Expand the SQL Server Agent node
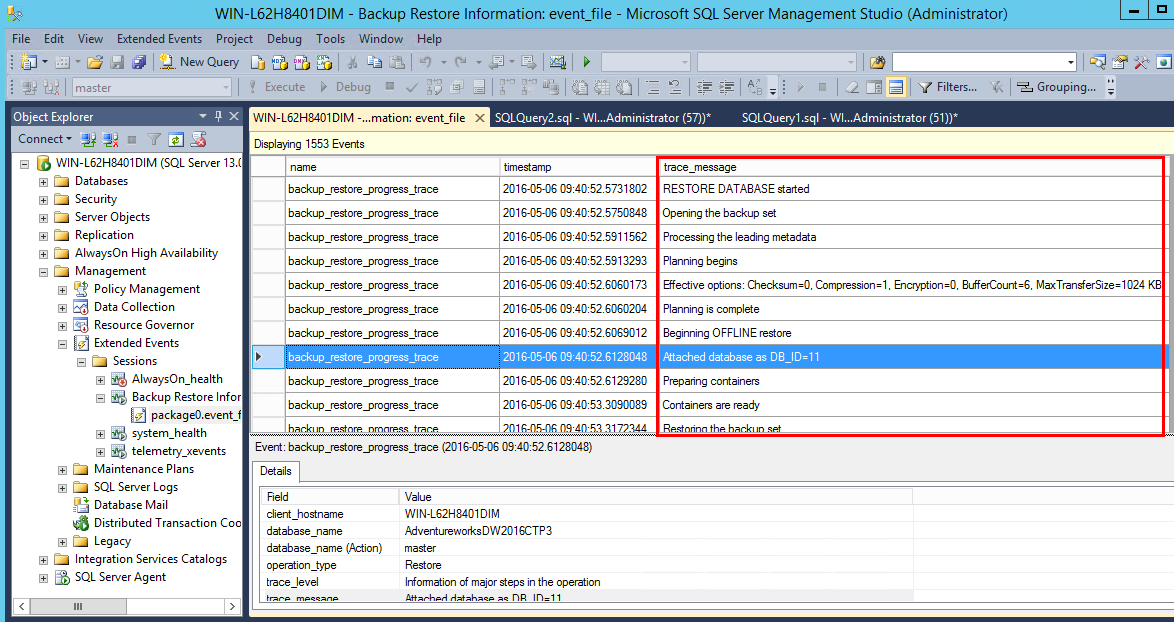This screenshot has height=622, width=1174. (x=43, y=578)
